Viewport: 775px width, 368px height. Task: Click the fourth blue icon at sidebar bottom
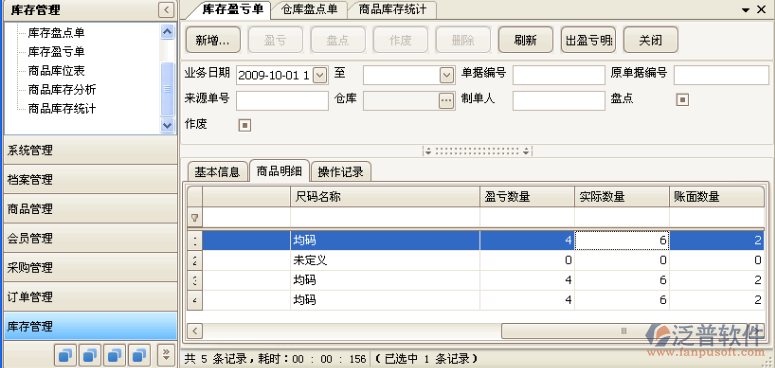(x=139, y=354)
